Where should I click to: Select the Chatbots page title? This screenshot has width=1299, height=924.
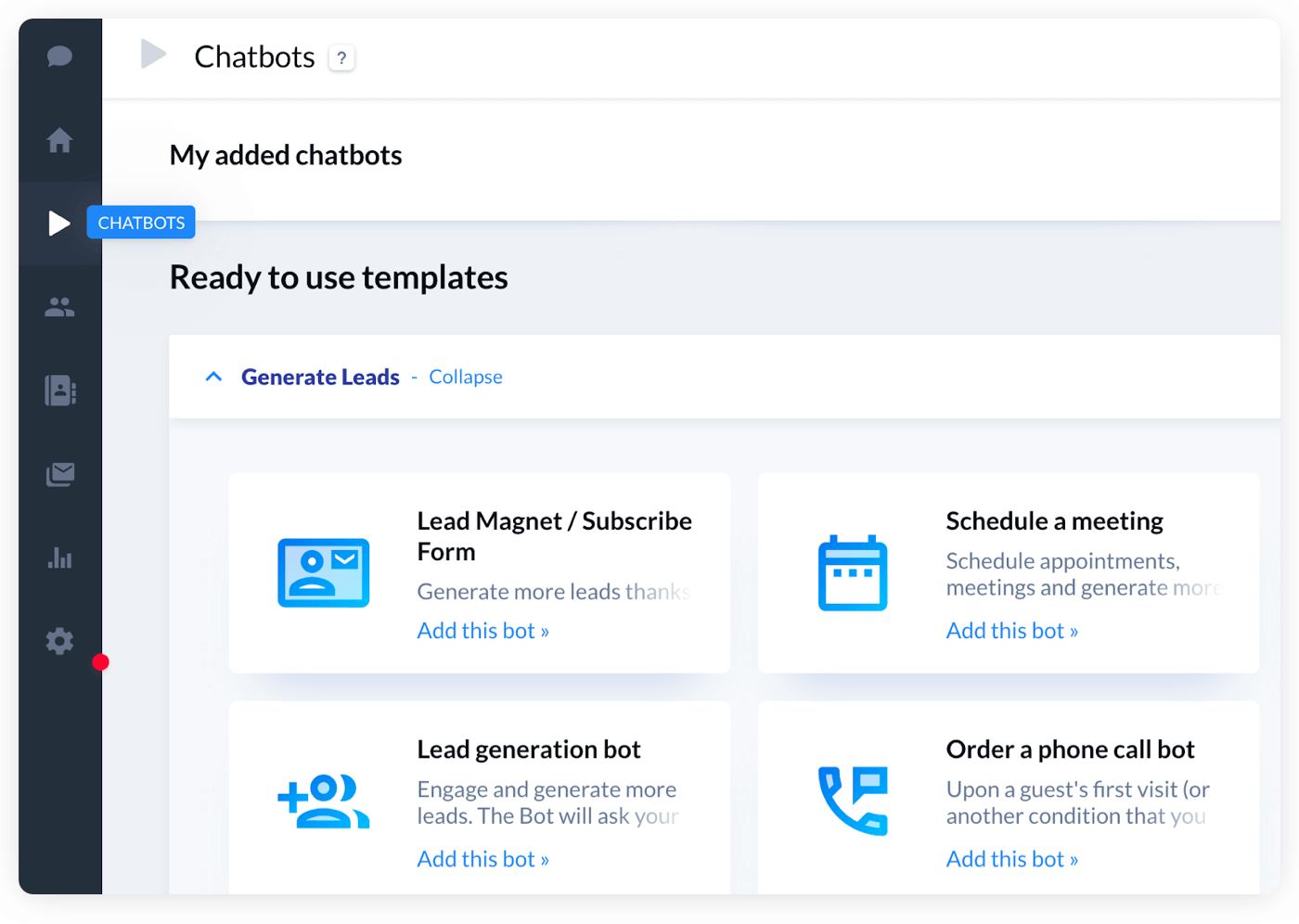pos(254,57)
